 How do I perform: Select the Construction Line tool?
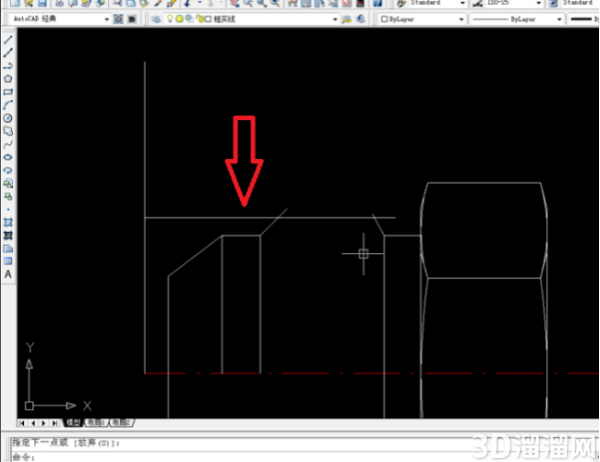pyautogui.click(x=8, y=53)
